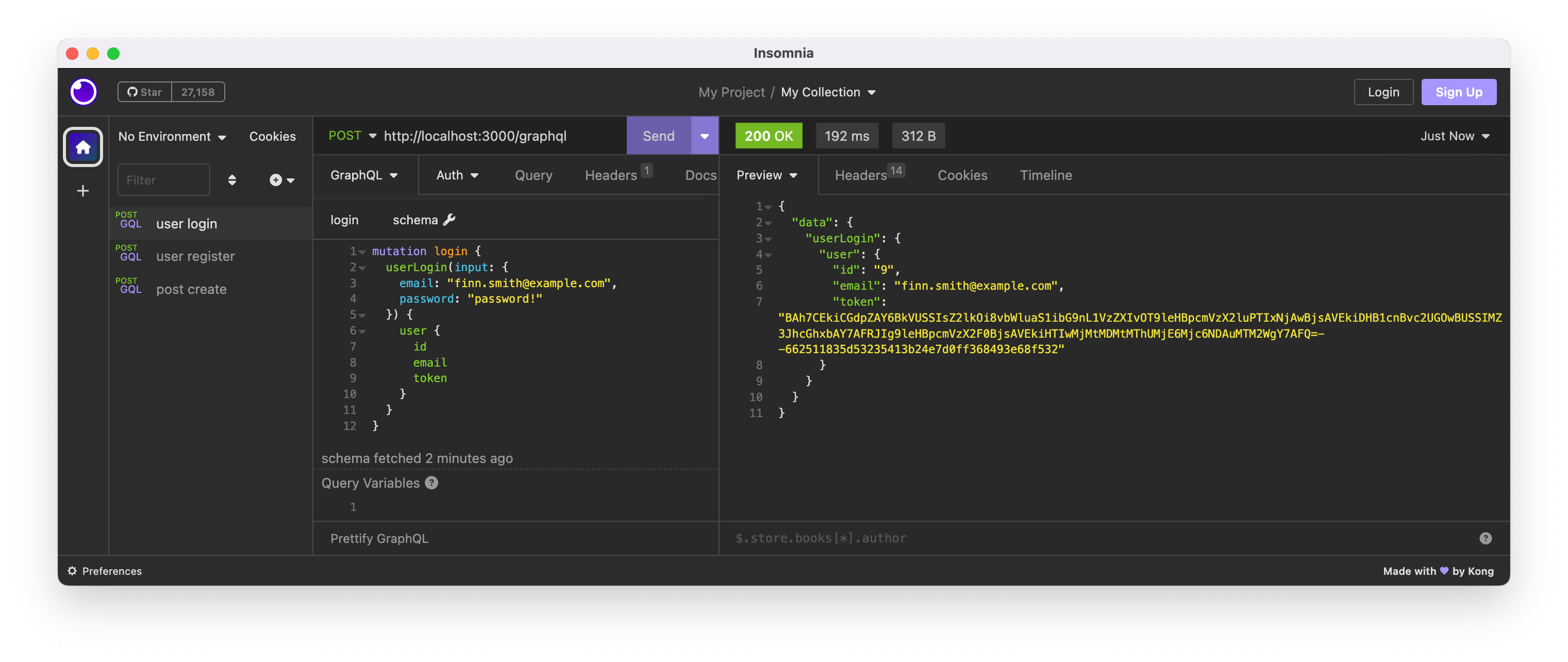The height and width of the screenshot is (662, 1568).
Task: Click the Query Variables help icon
Action: [x=431, y=483]
